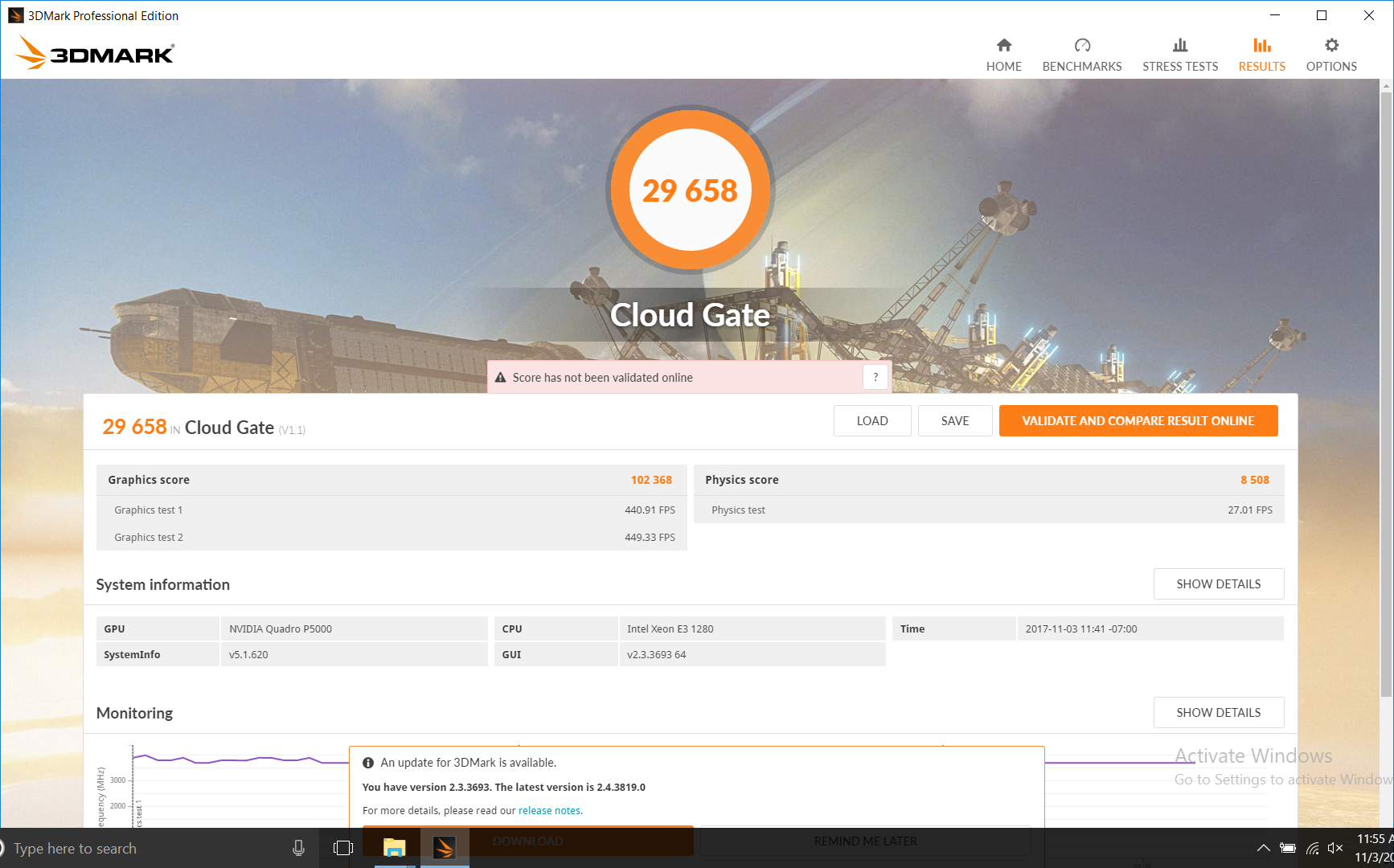Open the release notes link
Screen dimensions: 1394x868
[550, 810]
